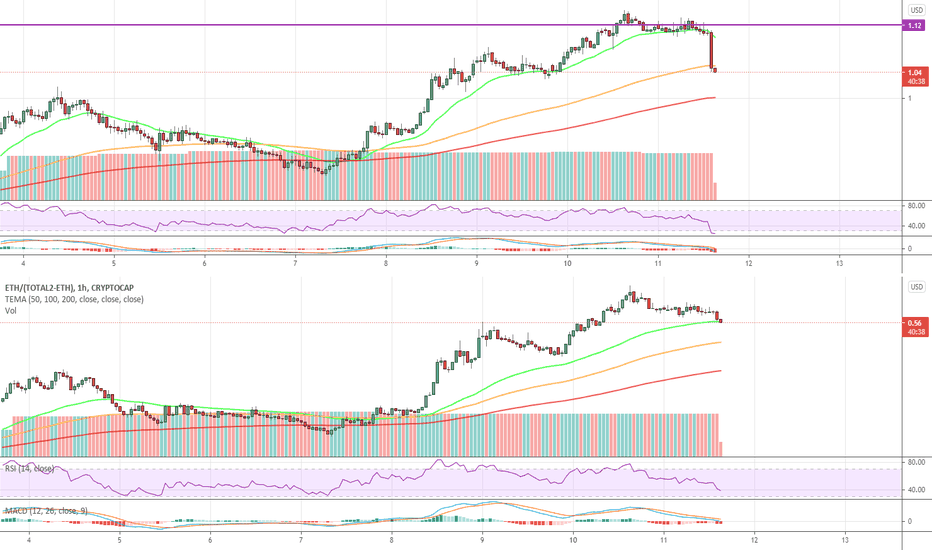Click the red 1.04 last price label

pyautogui.click(x=915, y=73)
